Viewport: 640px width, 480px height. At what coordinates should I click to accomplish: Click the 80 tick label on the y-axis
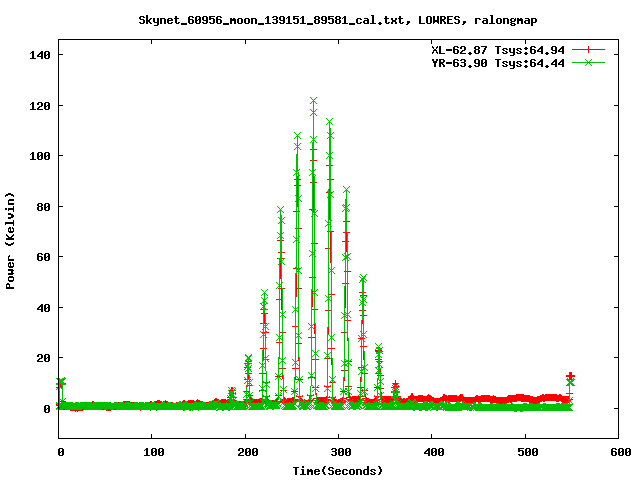click(43, 207)
